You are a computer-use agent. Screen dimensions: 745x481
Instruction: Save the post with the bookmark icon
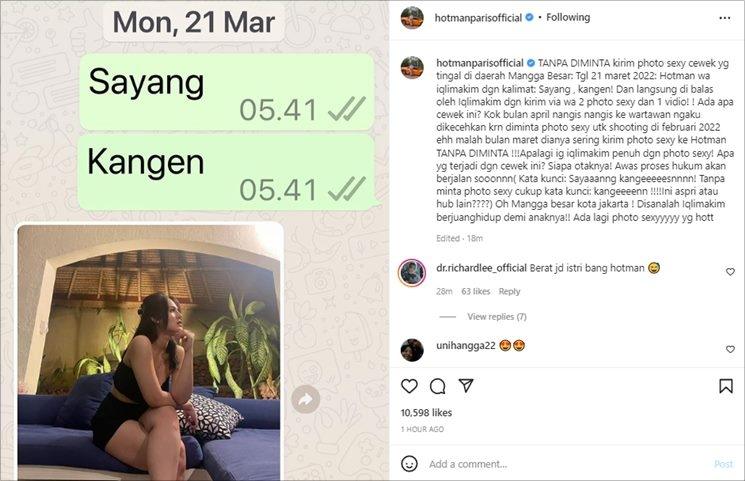[x=726, y=386]
